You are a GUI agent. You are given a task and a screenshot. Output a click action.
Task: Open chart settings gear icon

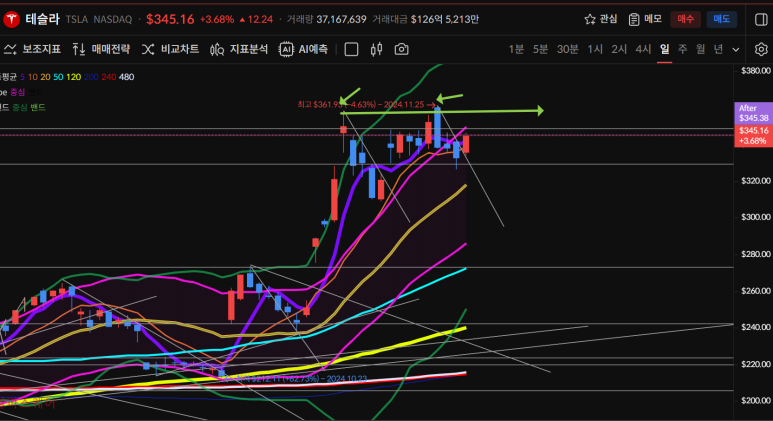tap(761, 49)
